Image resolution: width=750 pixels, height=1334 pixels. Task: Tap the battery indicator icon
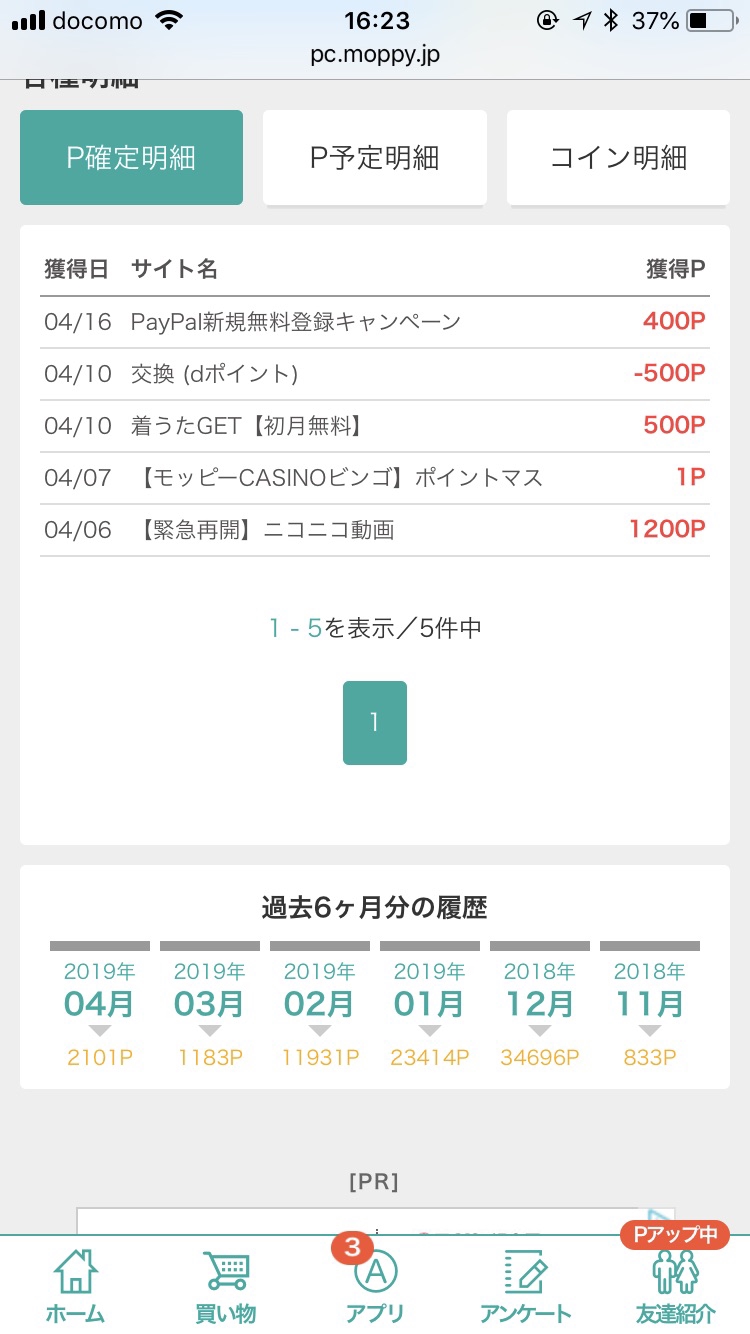[710, 20]
